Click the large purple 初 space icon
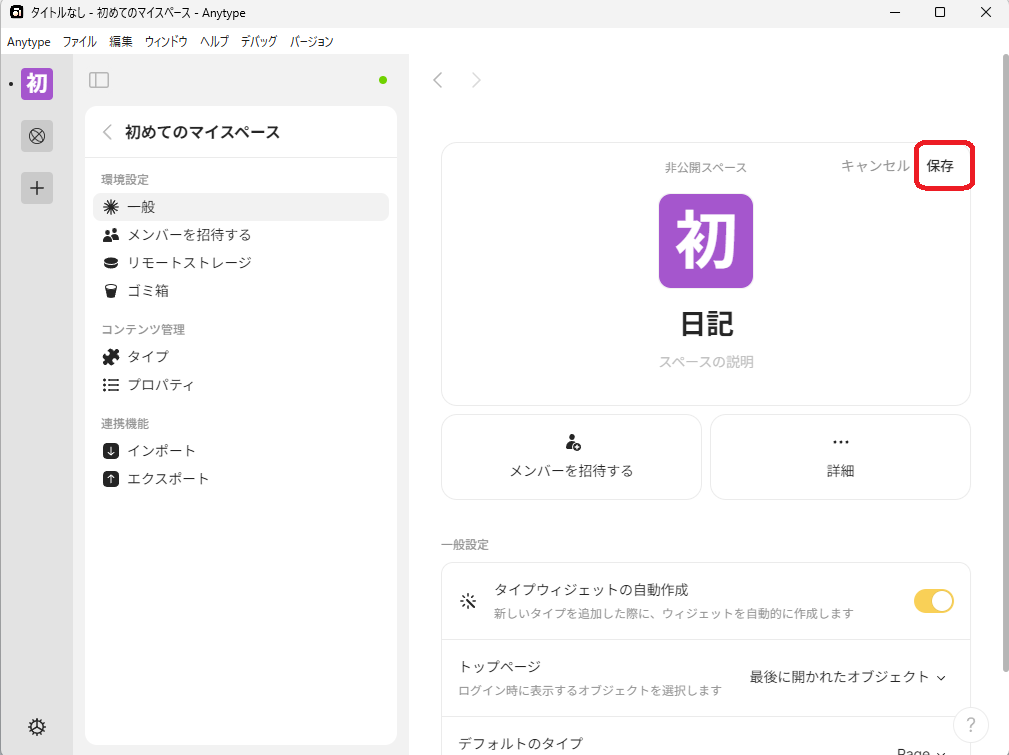1009x755 pixels. pos(706,241)
